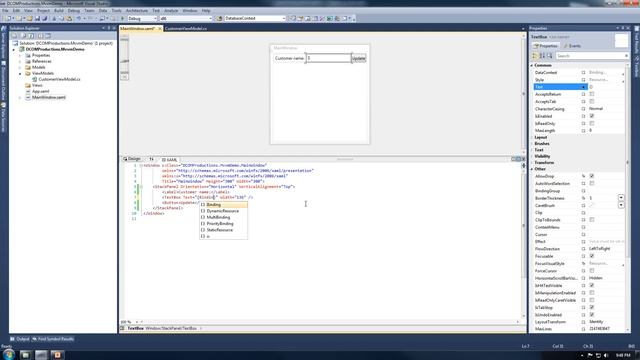
Task: Select App.xaml in Solution Explorer
Action: tap(40, 91)
